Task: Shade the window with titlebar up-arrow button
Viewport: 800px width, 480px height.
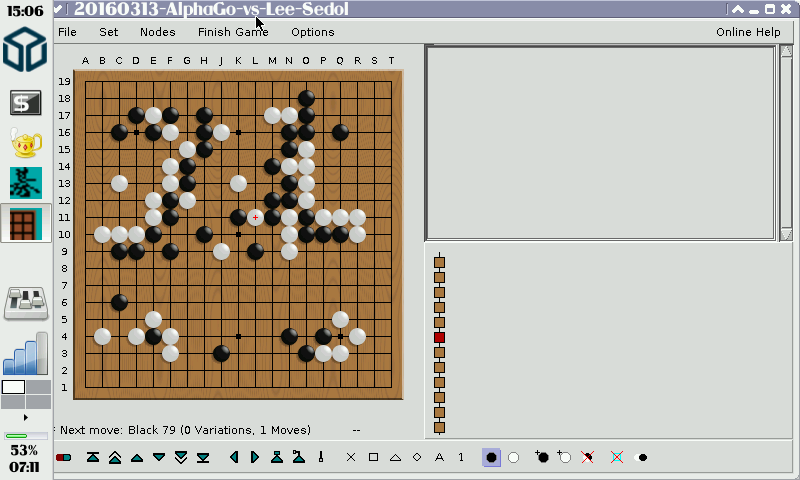Action: pyautogui.click(x=738, y=9)
